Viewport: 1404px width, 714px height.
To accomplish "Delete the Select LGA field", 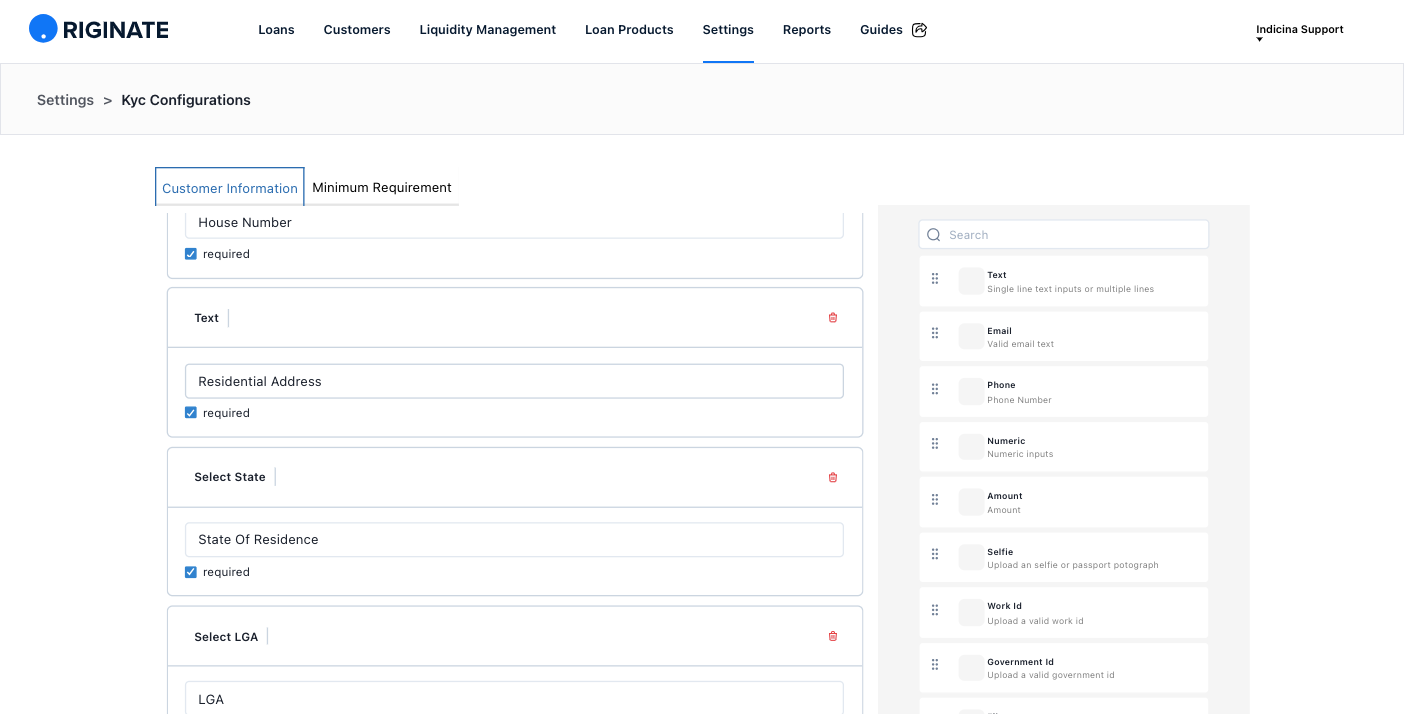I will click(x=833, y=636).
